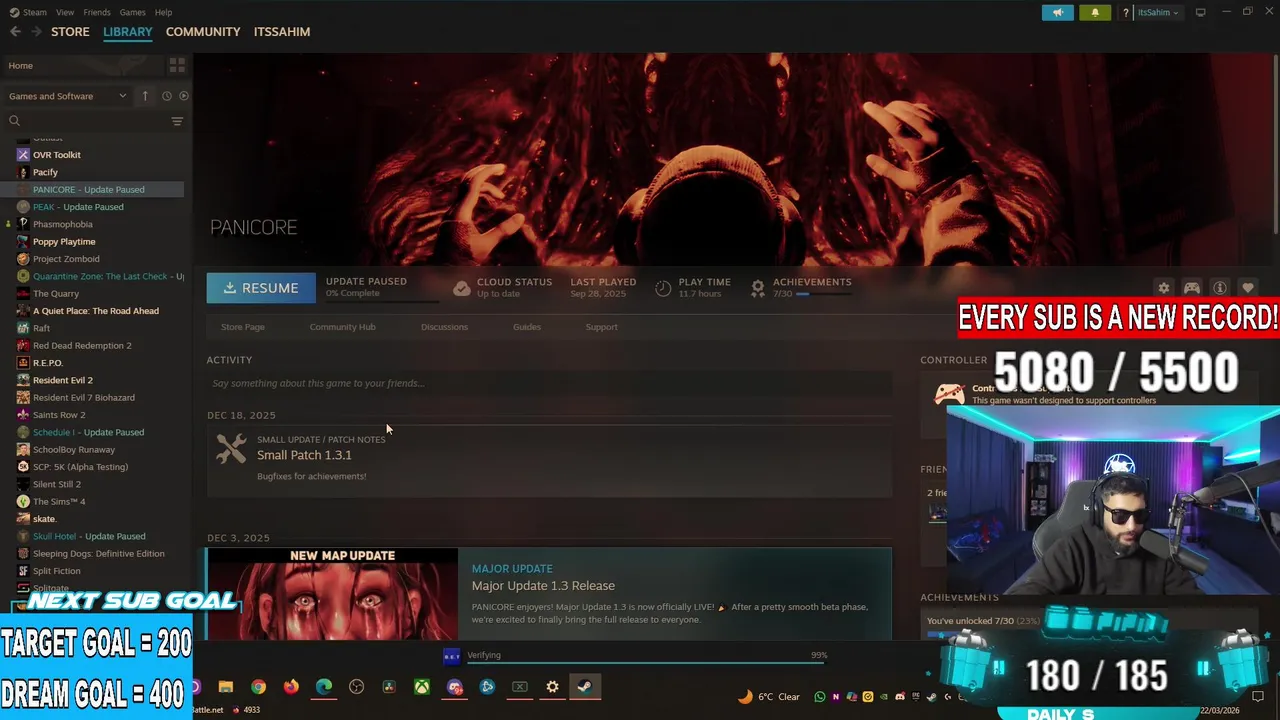This screenshot has height=720, width=1280.
Task: Go to the COMMUNITY tab
Action: pyautogui.click(x=203, y=32)
